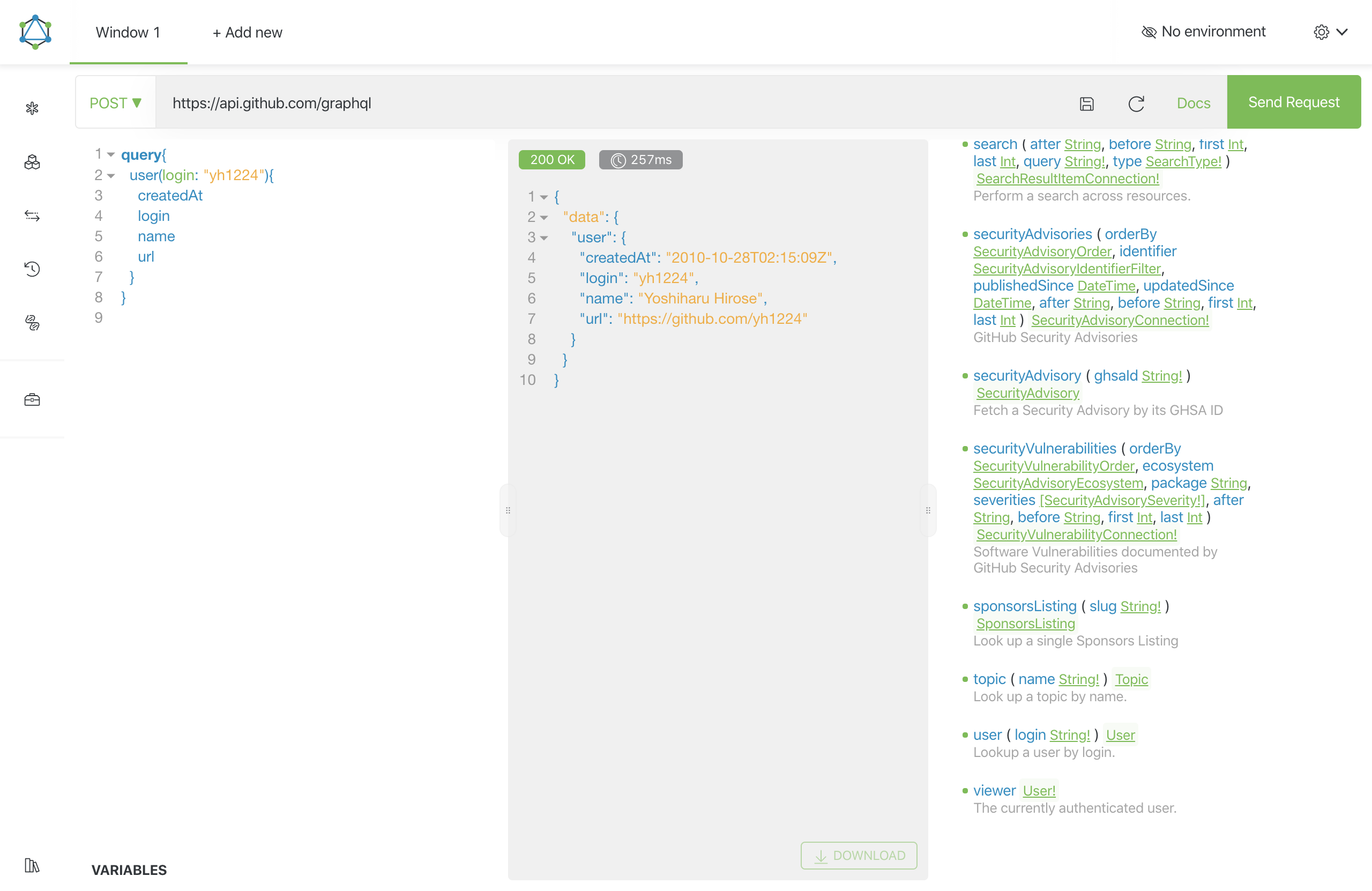Click the environment settings icon

pos(1320,31)
